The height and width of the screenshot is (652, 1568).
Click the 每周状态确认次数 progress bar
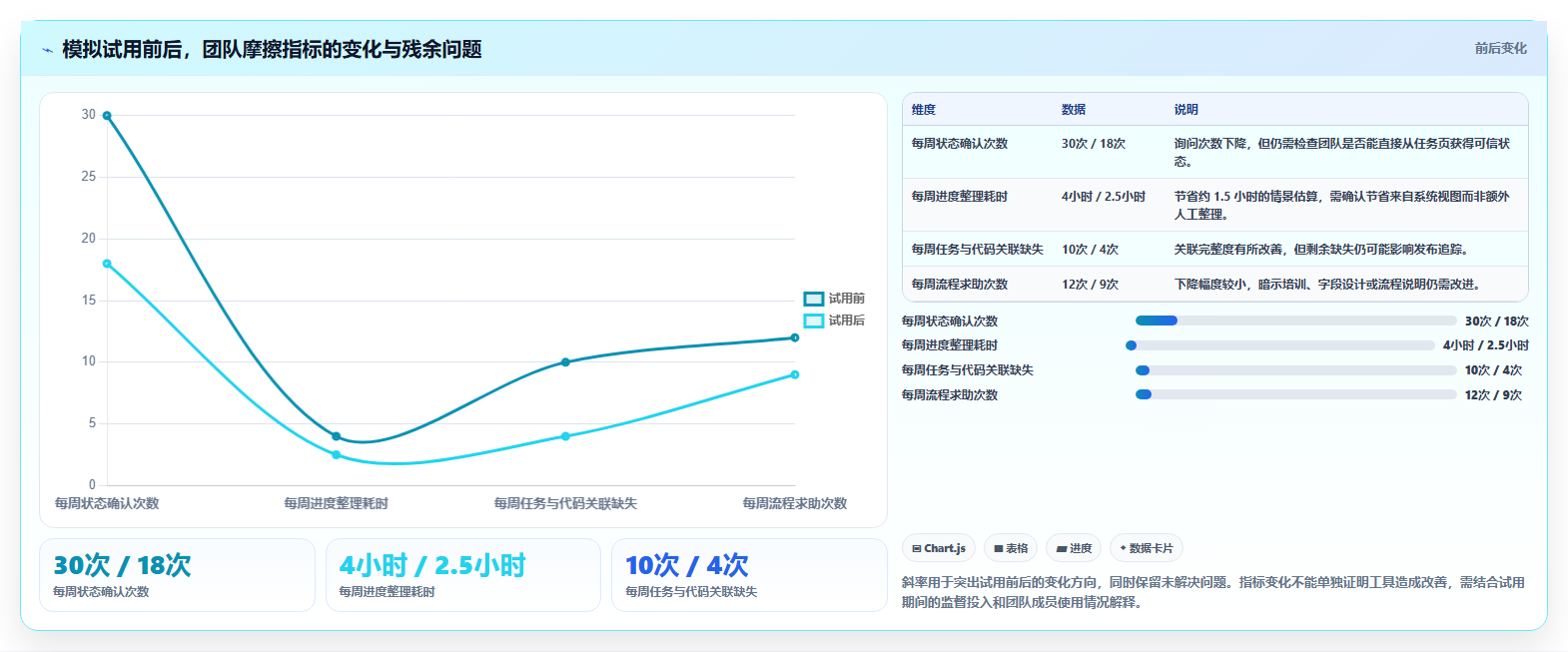coord(1295,321)
